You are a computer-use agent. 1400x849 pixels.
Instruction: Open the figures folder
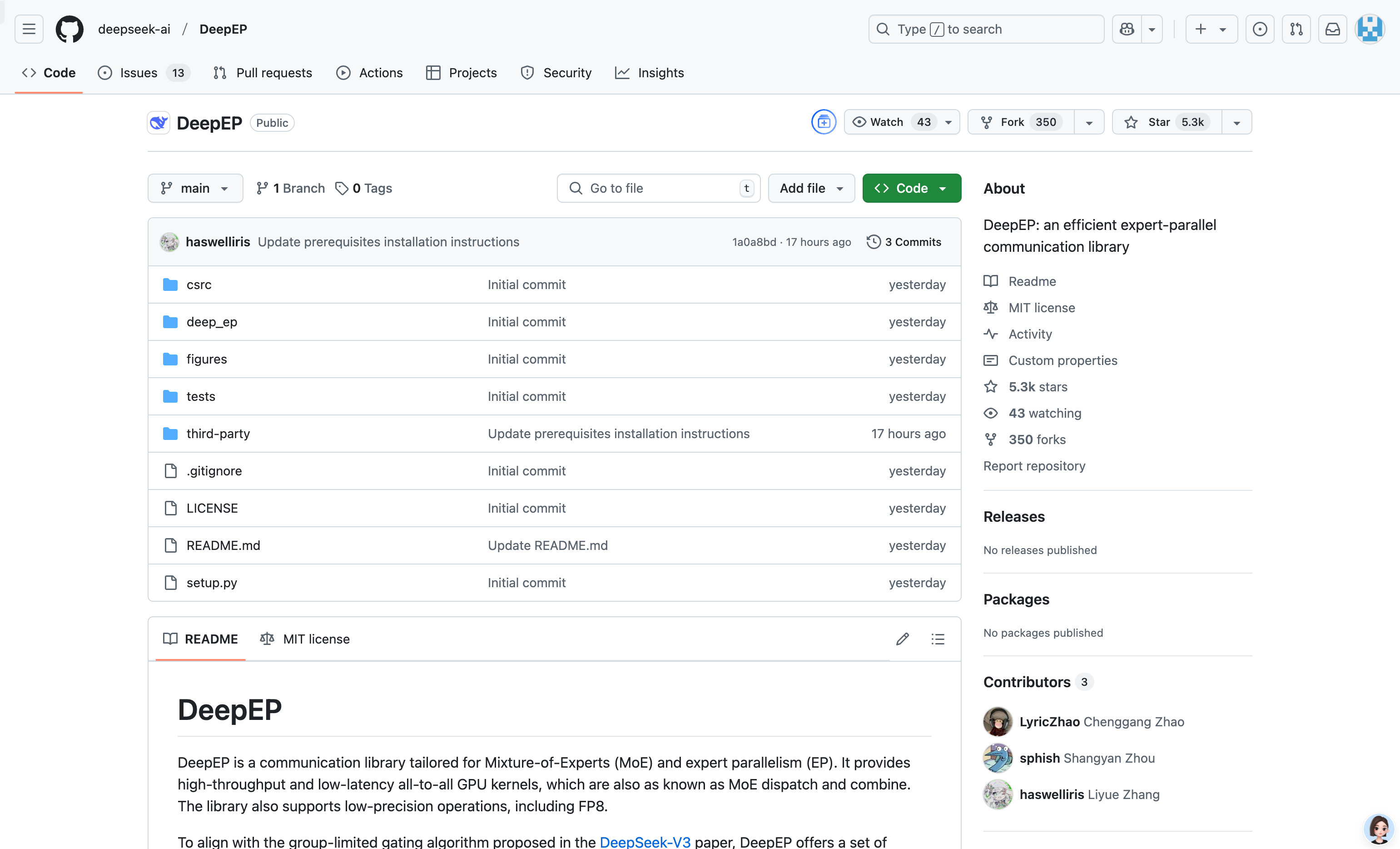tap(207, 359)
